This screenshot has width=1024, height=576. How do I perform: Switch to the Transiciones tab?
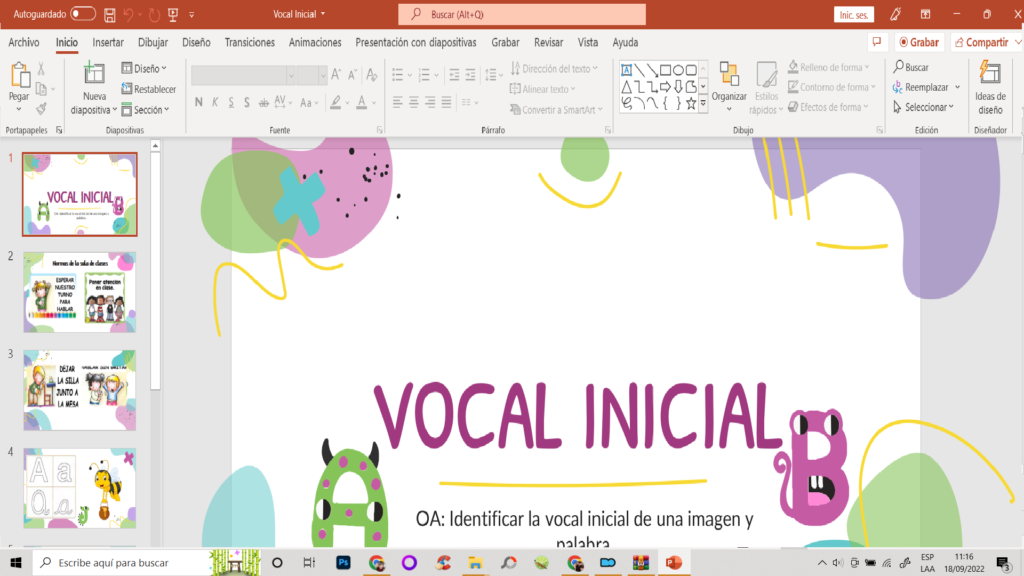tap(249, 42)
